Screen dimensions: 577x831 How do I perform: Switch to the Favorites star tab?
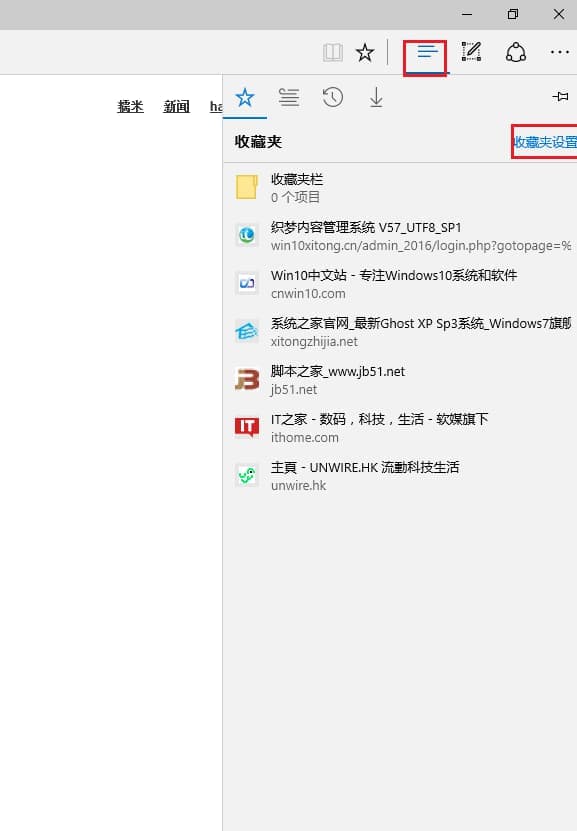tap(245, 97)
